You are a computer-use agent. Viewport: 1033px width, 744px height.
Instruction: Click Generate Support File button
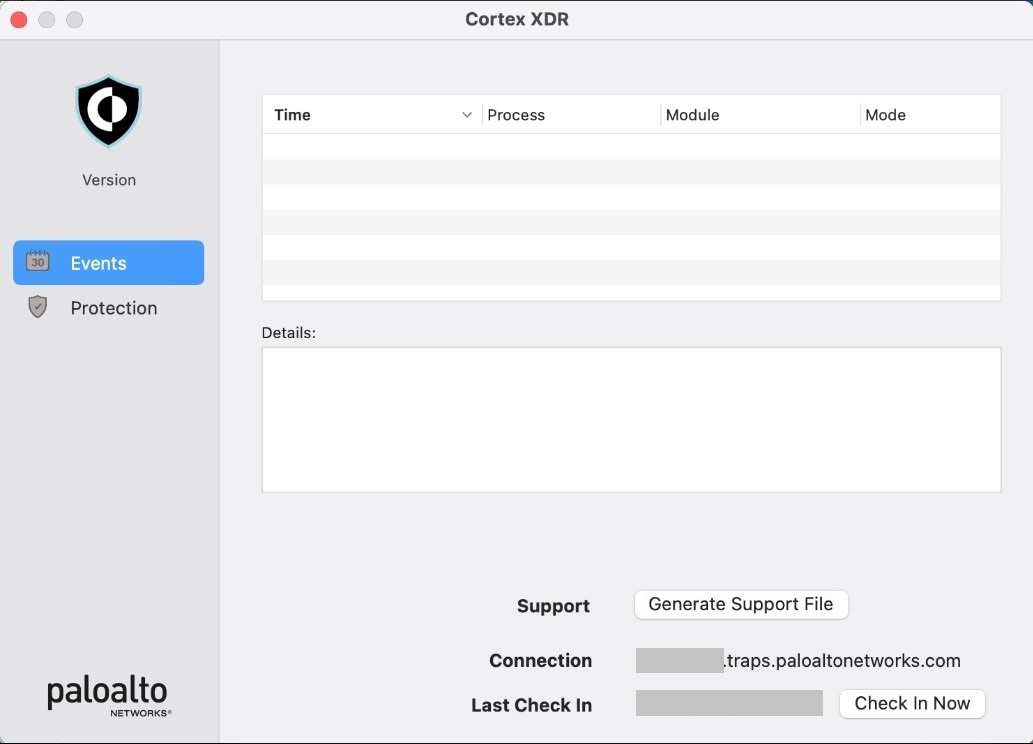(741, 604)
